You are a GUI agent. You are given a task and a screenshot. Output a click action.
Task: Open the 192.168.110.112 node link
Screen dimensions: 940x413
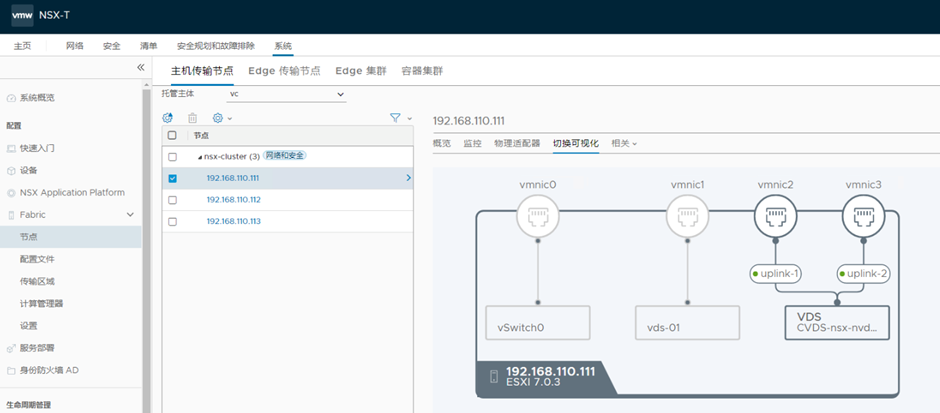pos(233,200)
